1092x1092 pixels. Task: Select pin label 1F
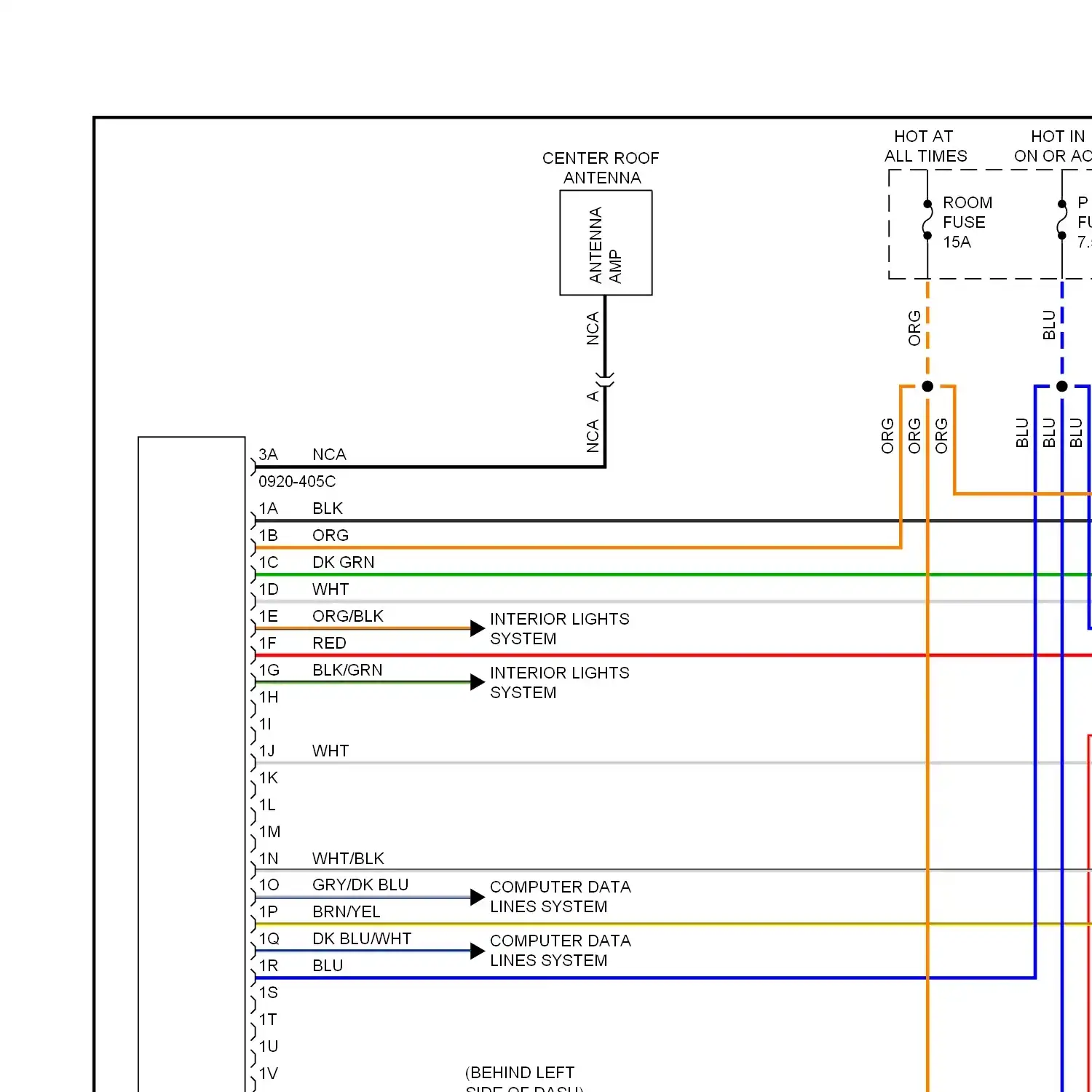pyautogui.click(x=269, y=644)
